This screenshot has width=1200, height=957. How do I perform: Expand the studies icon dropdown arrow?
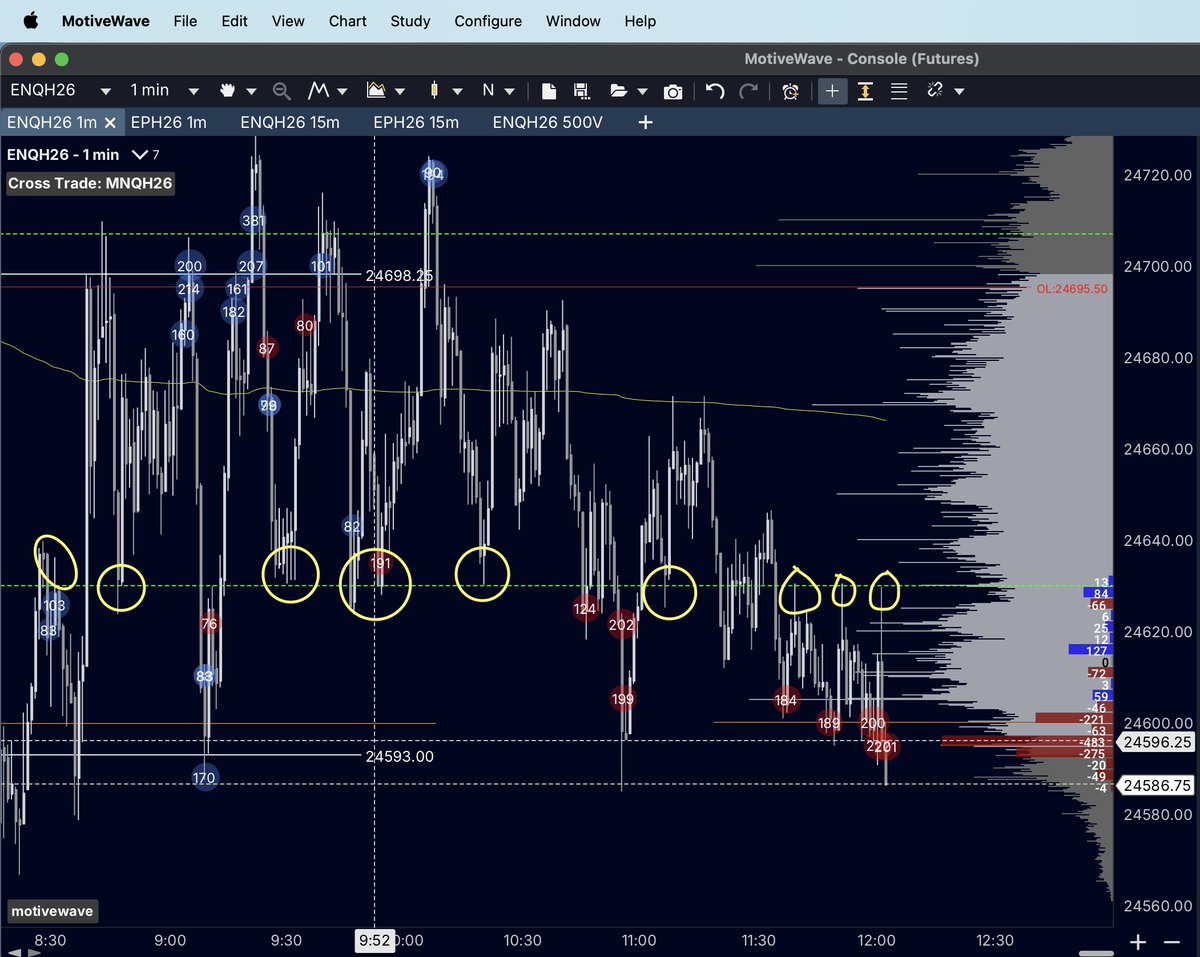(400, 91)
